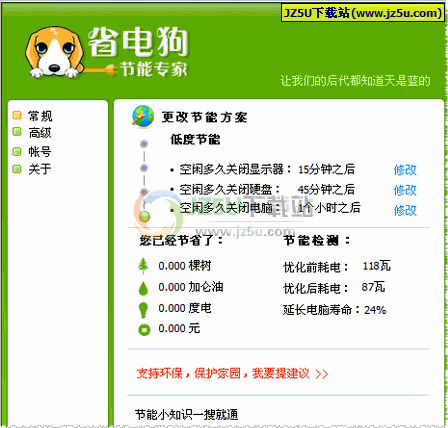Viewport: 448px width, 428px height.
Task: Click the 87瓦 post-optimization power value
Action: (373, 287)
